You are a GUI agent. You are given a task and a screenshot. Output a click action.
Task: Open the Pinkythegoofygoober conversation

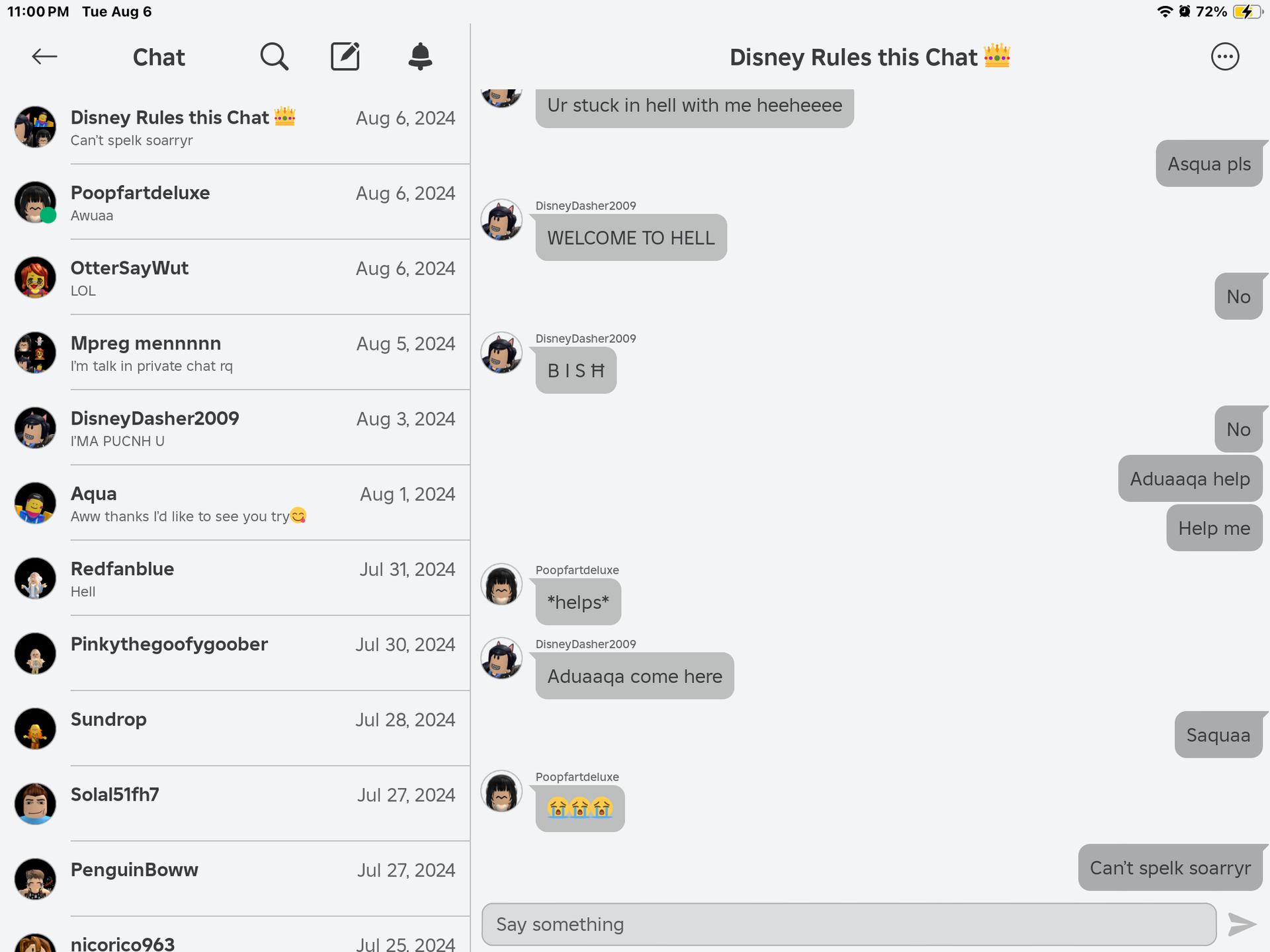(x=235, y=653)
